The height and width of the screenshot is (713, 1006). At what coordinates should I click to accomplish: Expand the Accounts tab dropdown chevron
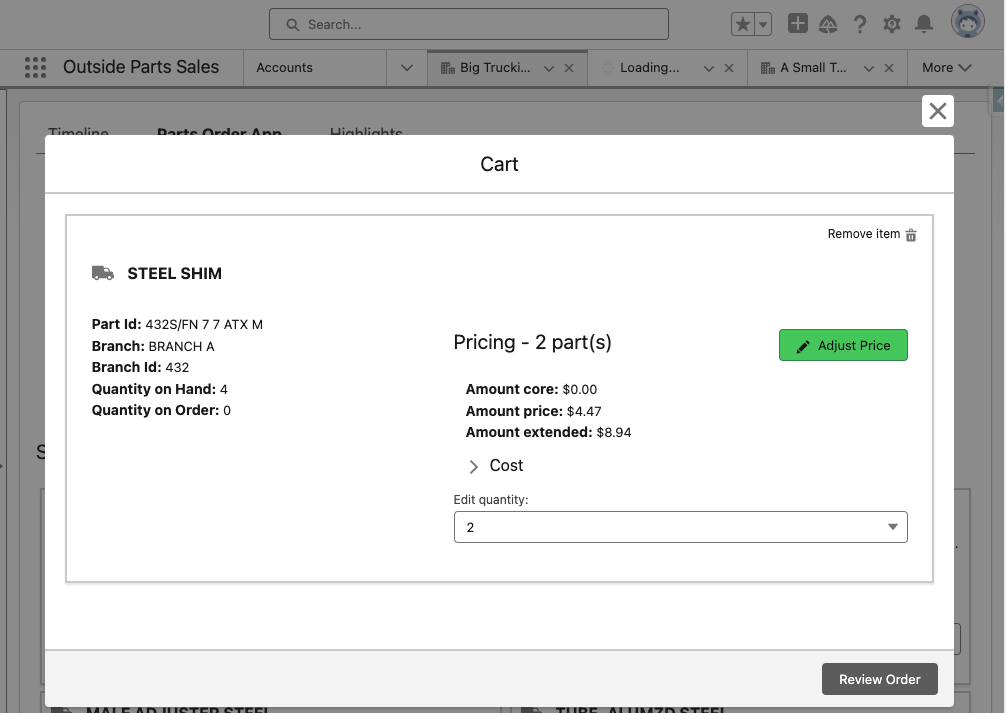pos(407,67)
